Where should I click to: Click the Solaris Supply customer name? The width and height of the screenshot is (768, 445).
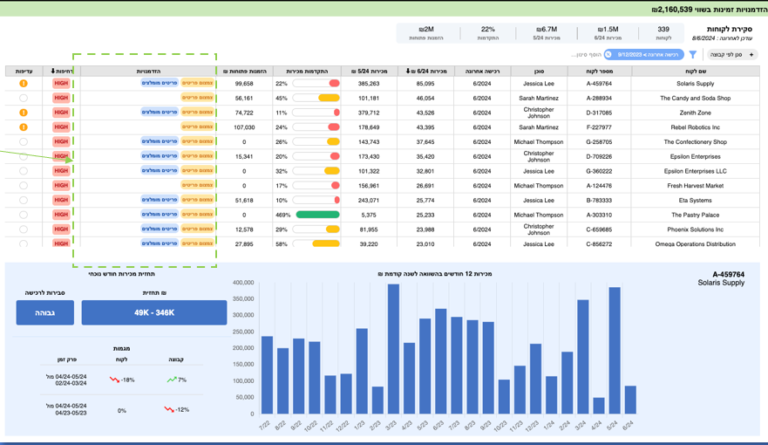[x=695, y=84]
